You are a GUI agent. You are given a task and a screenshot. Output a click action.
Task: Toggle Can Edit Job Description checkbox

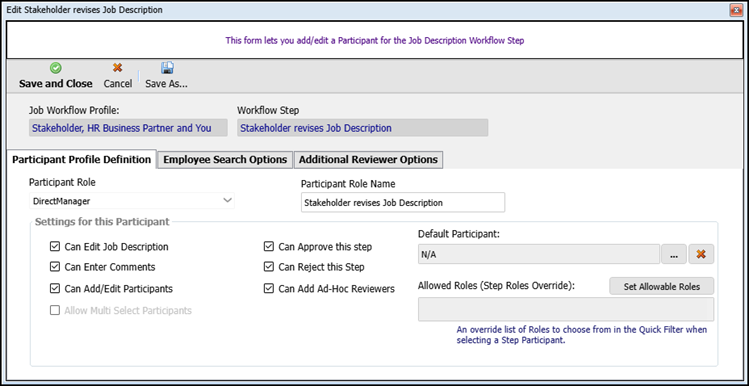click(x=54, y=247)
